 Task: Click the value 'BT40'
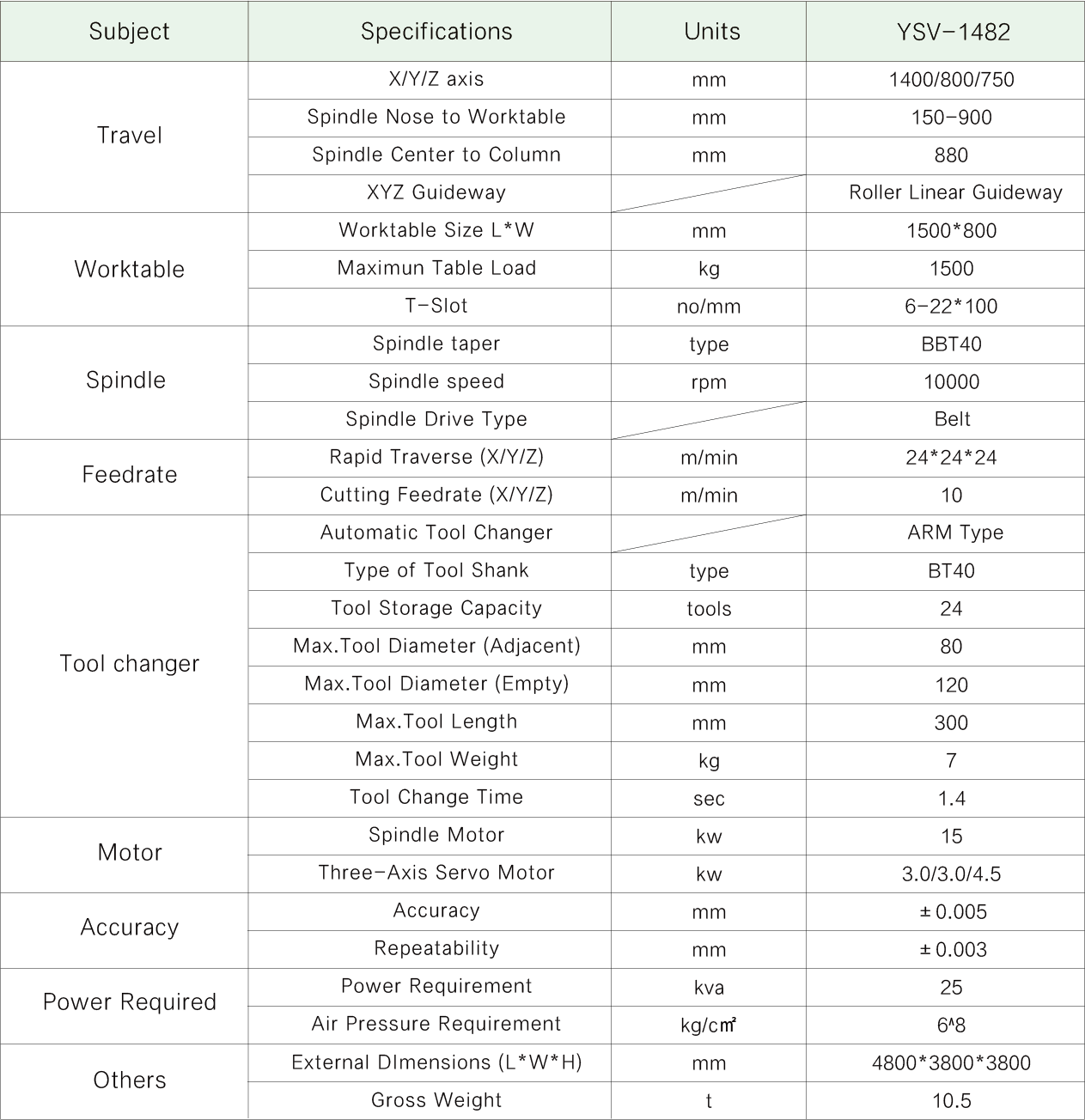(x=951, y=571)
